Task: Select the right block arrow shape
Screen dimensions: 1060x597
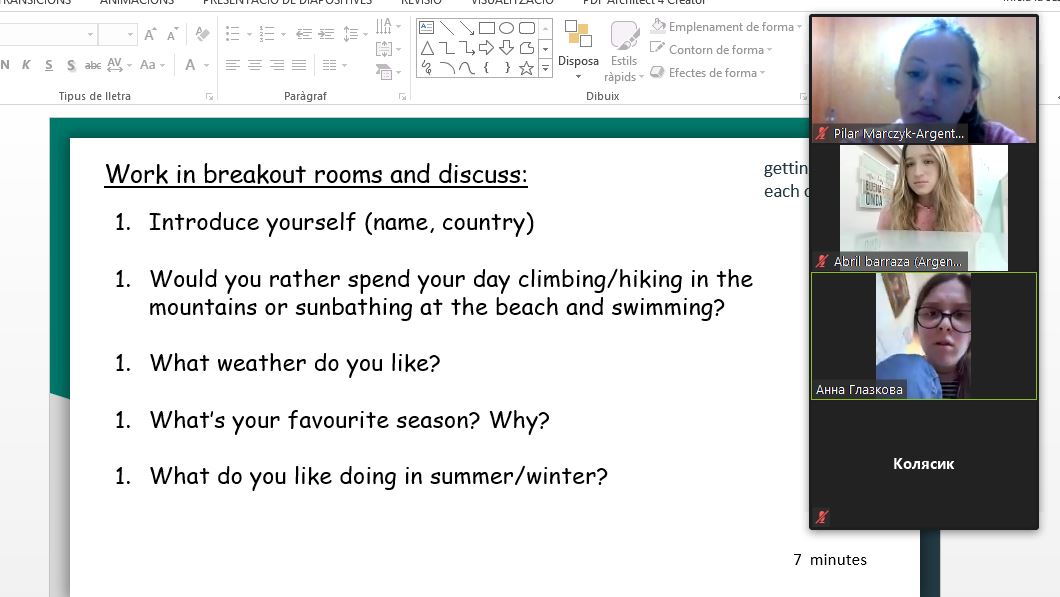Action: 487,48
